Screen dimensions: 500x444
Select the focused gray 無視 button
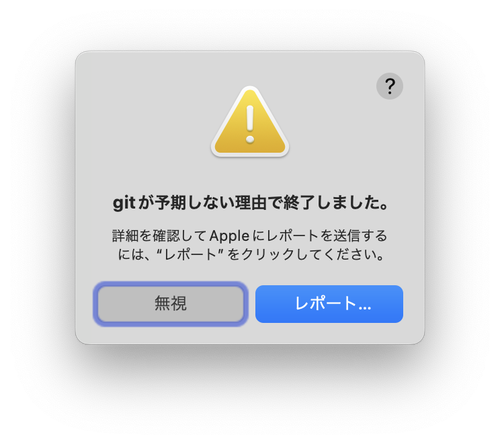pos(171,304)
